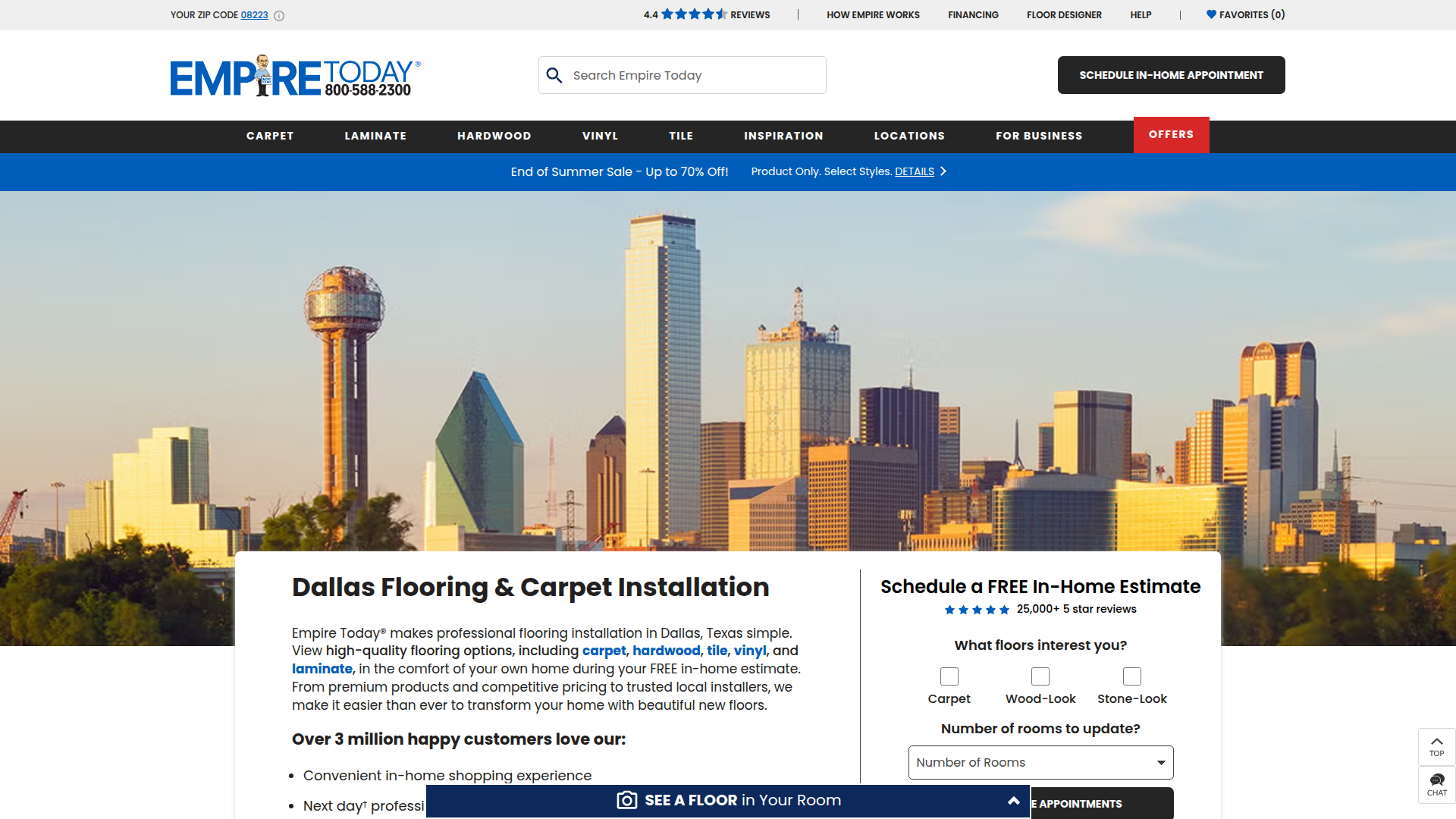Open the Floor Designer link
This screenshot has width=1456, height=819.
pos(1064,15)
